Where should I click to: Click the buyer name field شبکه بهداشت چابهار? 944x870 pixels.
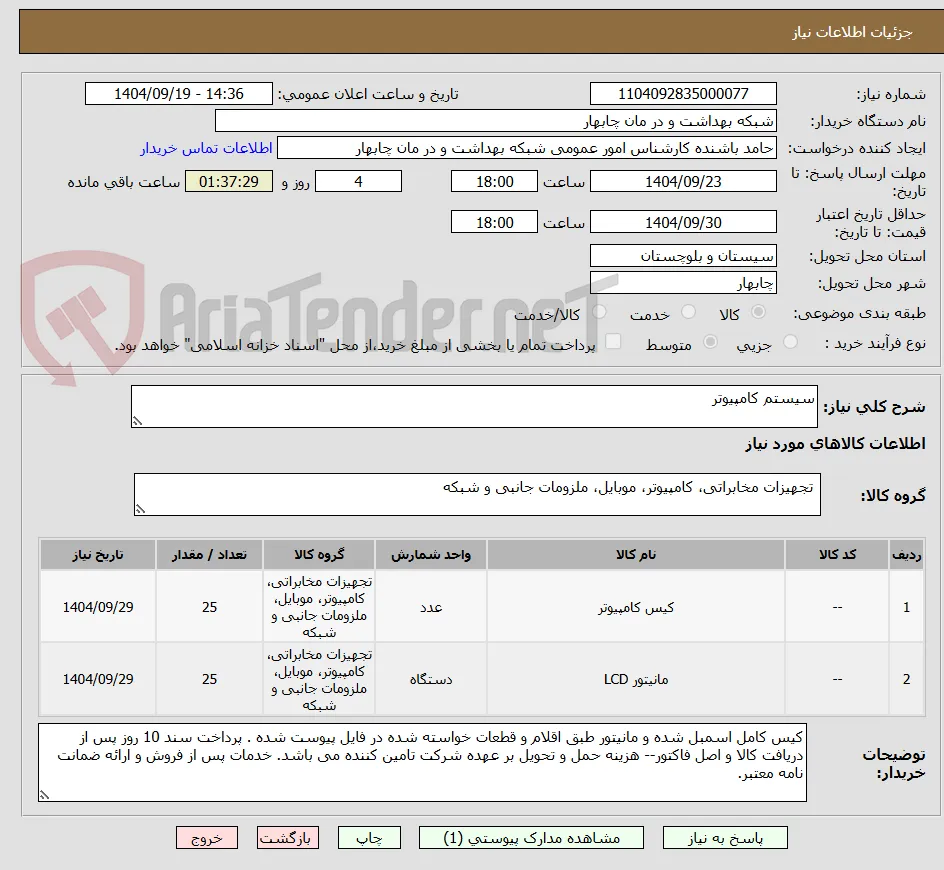[495, 121]
